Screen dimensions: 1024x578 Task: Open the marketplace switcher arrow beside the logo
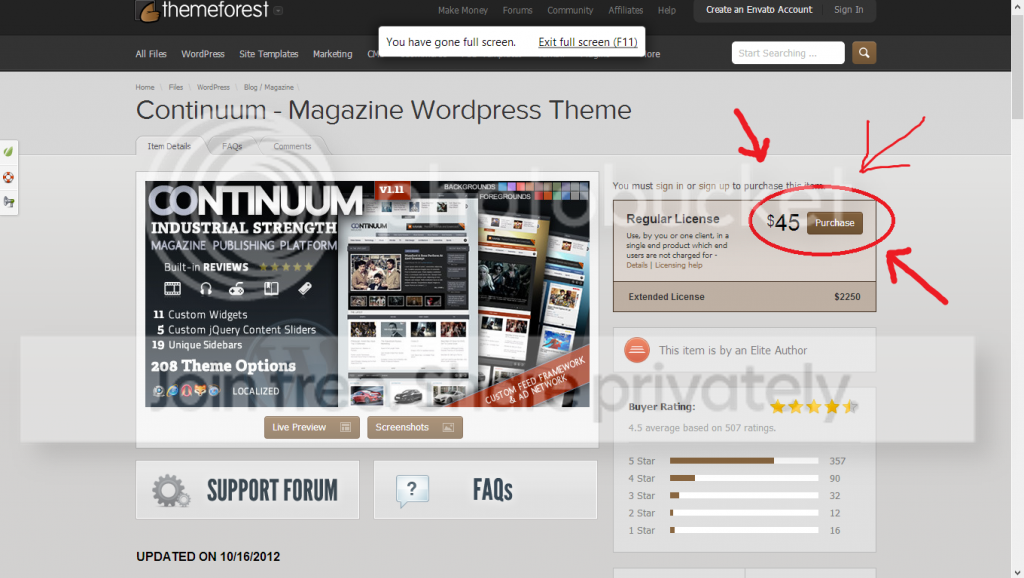pyautogui.click(x=278, y=10)
